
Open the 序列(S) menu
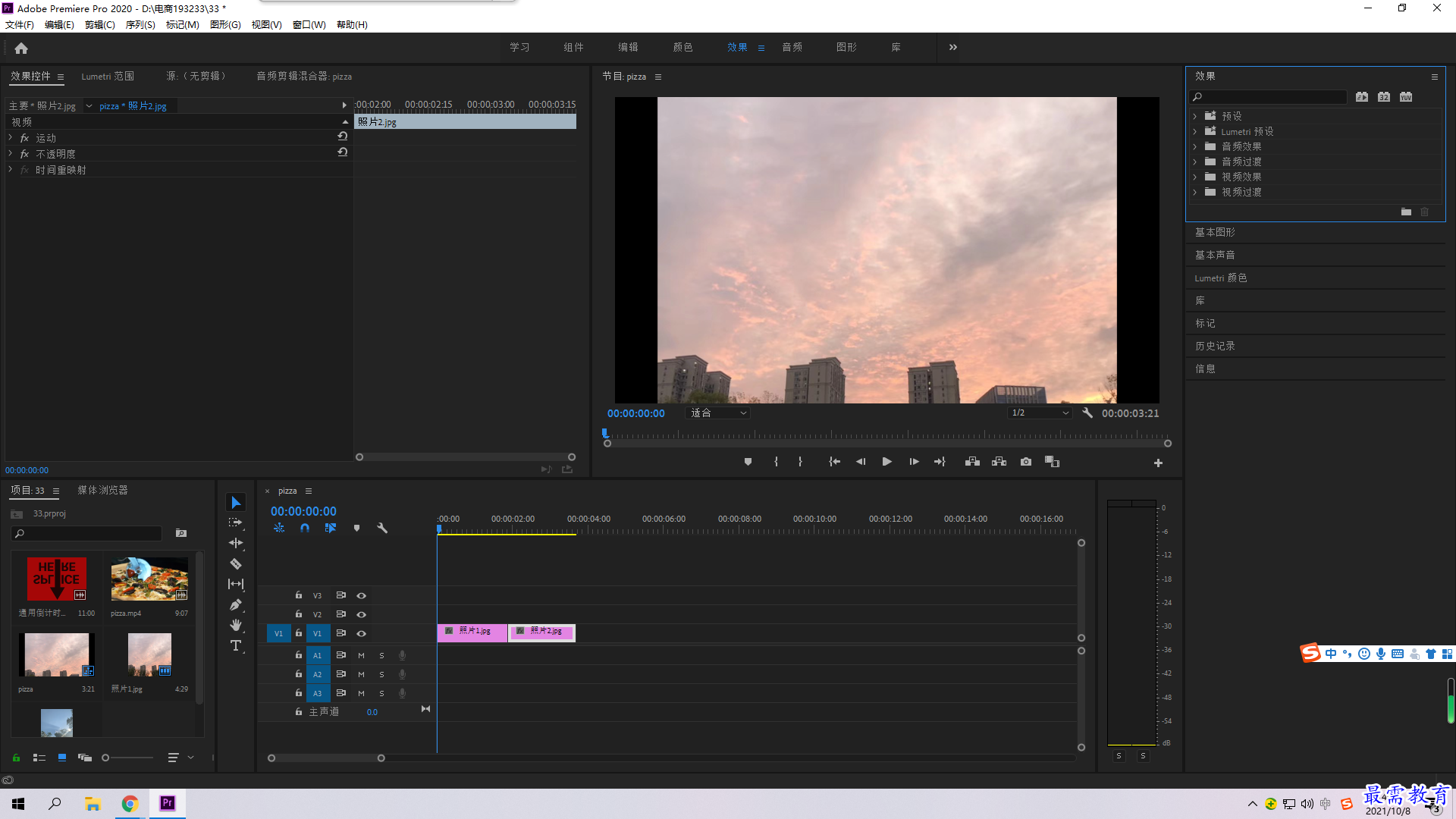pyautogui.click(x=140, y=25)
